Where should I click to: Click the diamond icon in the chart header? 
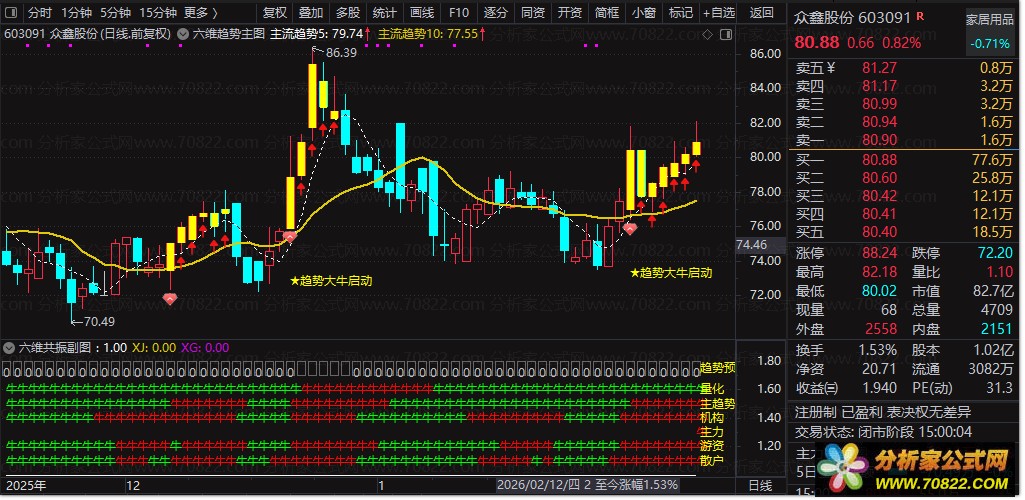point(707,34)
